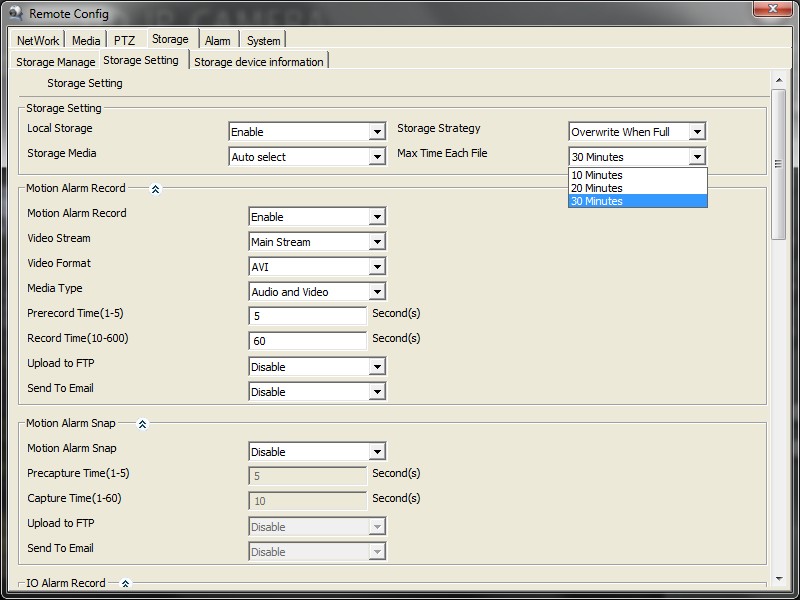800x600 pixels.
Task: Click the vertical scrollbar thumb
Action: pyautogui.click(x=779, y=164)
